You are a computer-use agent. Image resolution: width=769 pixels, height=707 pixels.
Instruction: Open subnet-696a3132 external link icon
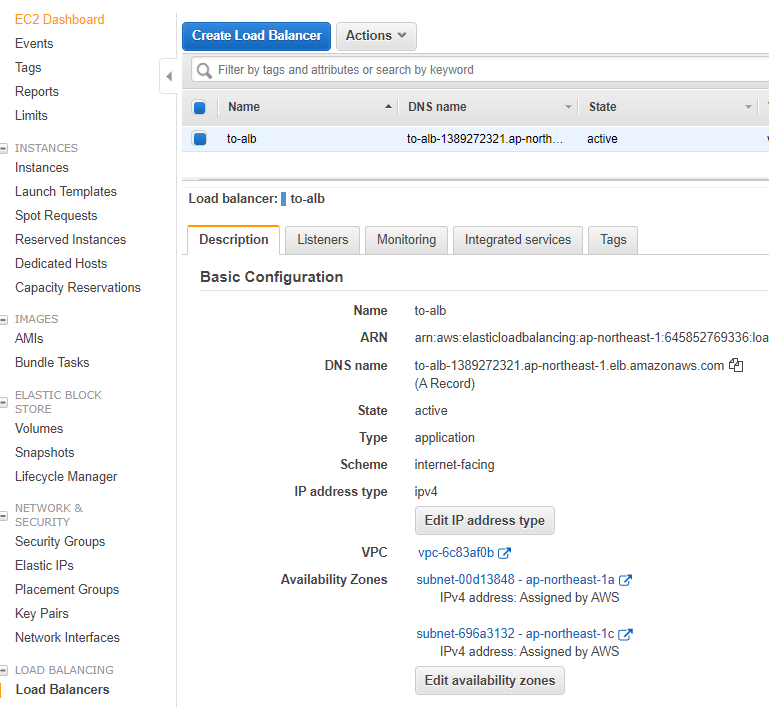(625, 634)
